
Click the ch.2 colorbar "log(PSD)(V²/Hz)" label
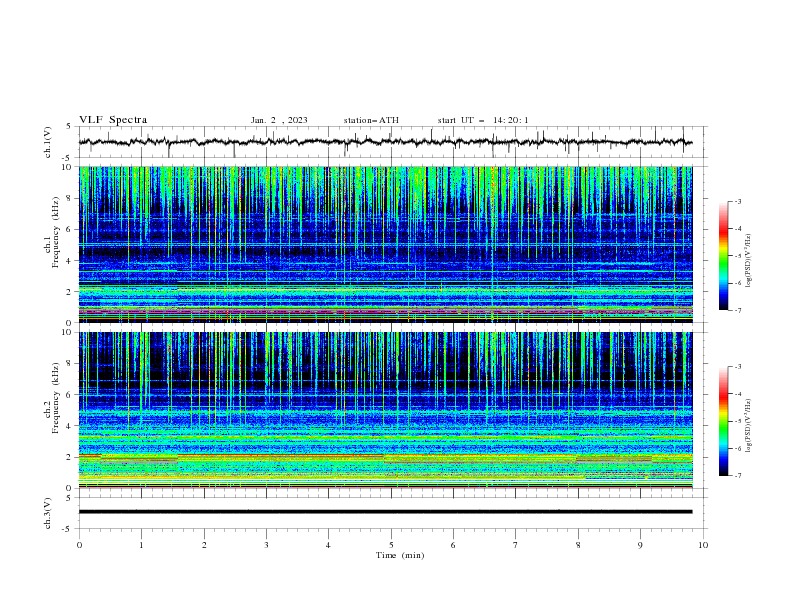click(749, 426)
